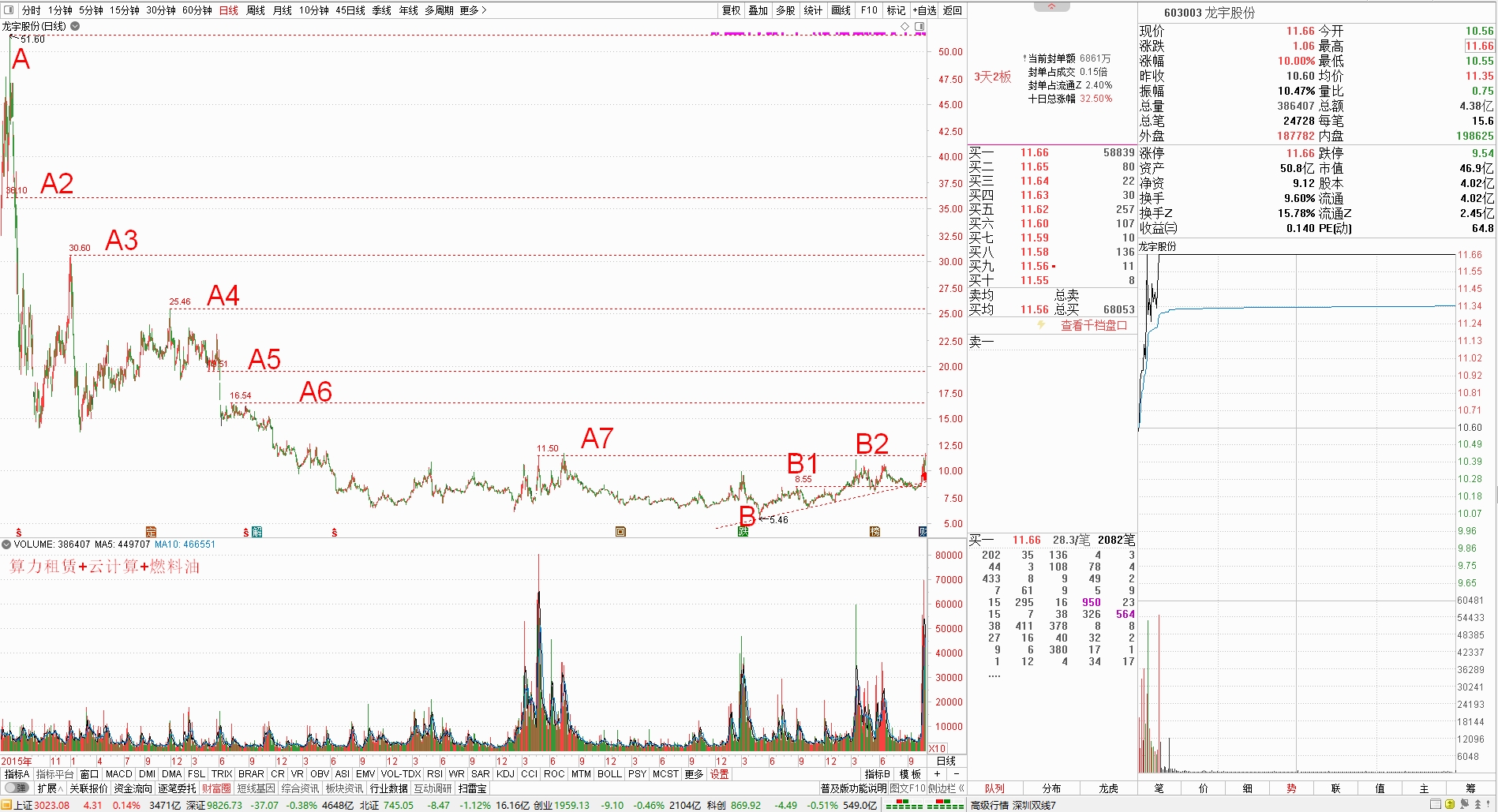Viewport: 1498px width, 812px height.
Task: Click the list icon in status bar
Action: 1436,805
